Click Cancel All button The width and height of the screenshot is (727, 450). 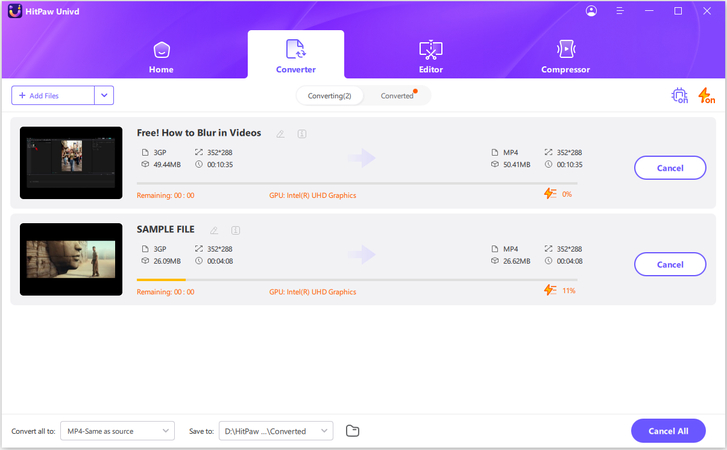pos(668,431)
